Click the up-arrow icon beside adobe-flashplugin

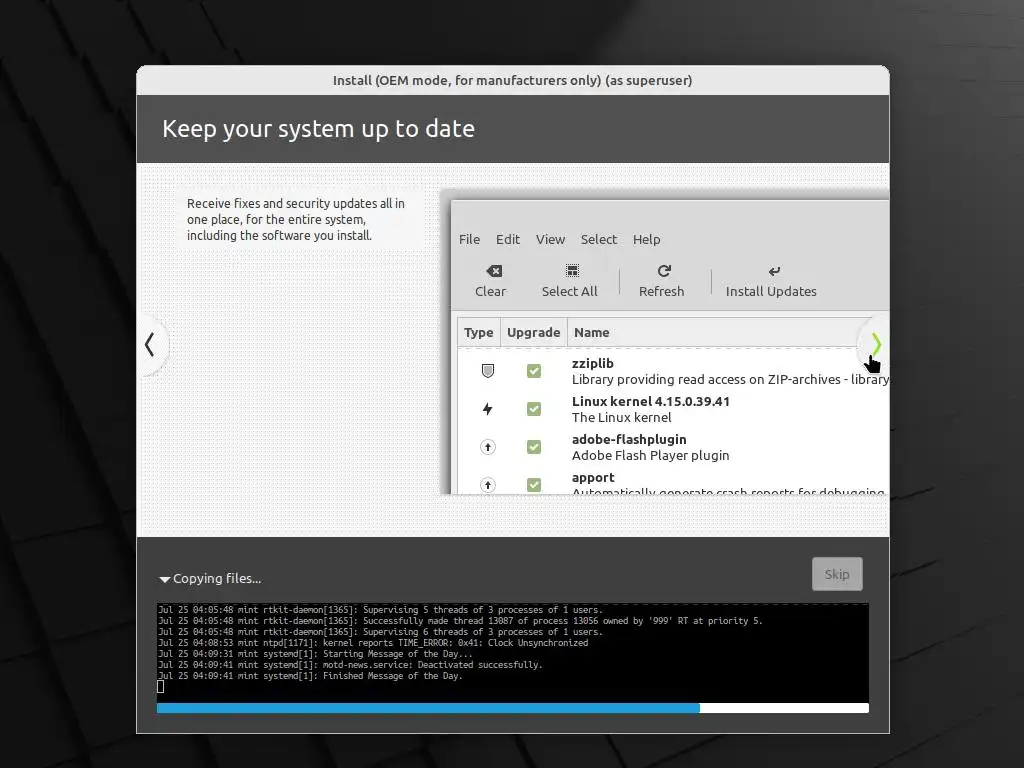click(x=487, y=447)
